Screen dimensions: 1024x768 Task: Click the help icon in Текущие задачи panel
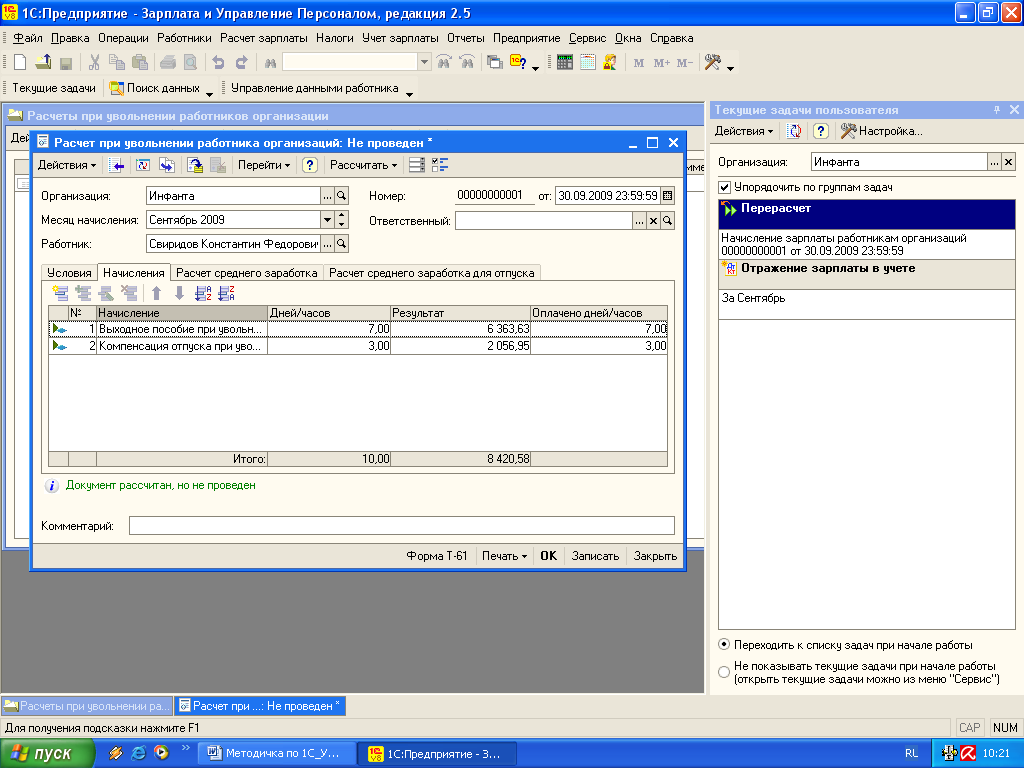tap(821, 131)
